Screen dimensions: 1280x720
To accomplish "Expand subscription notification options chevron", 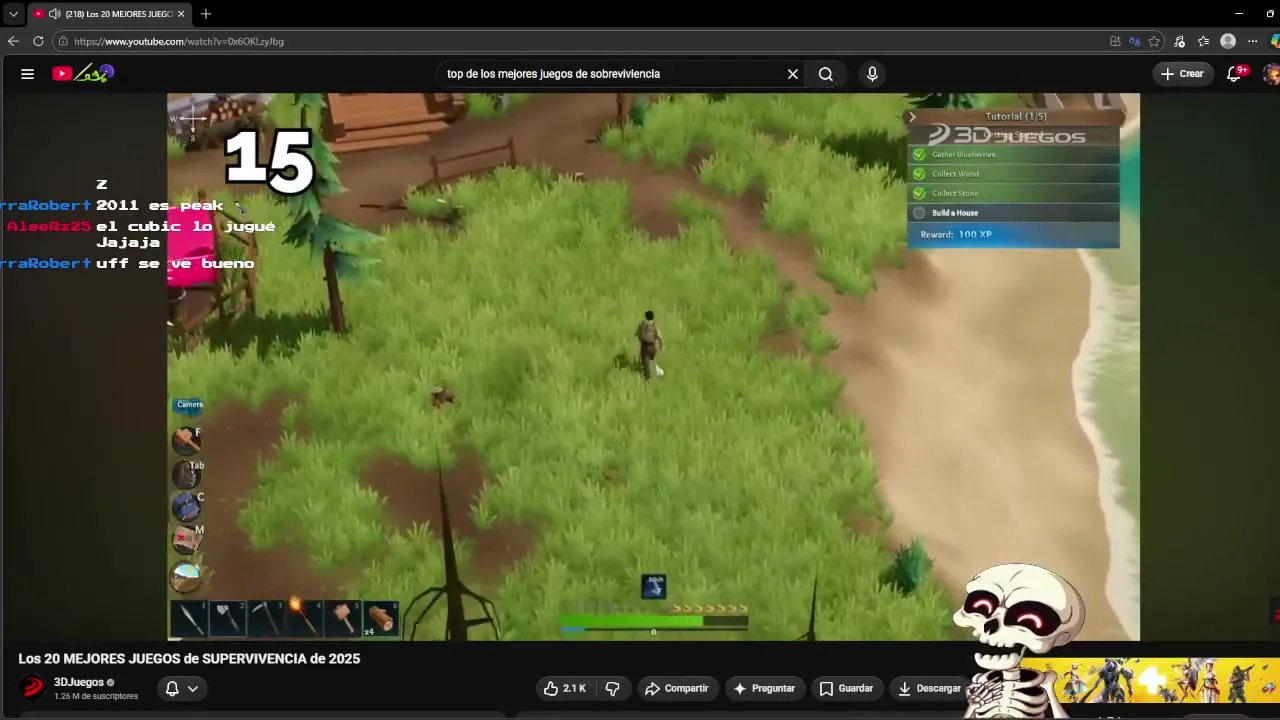I will pyautogui.click(x=193, y=688).
